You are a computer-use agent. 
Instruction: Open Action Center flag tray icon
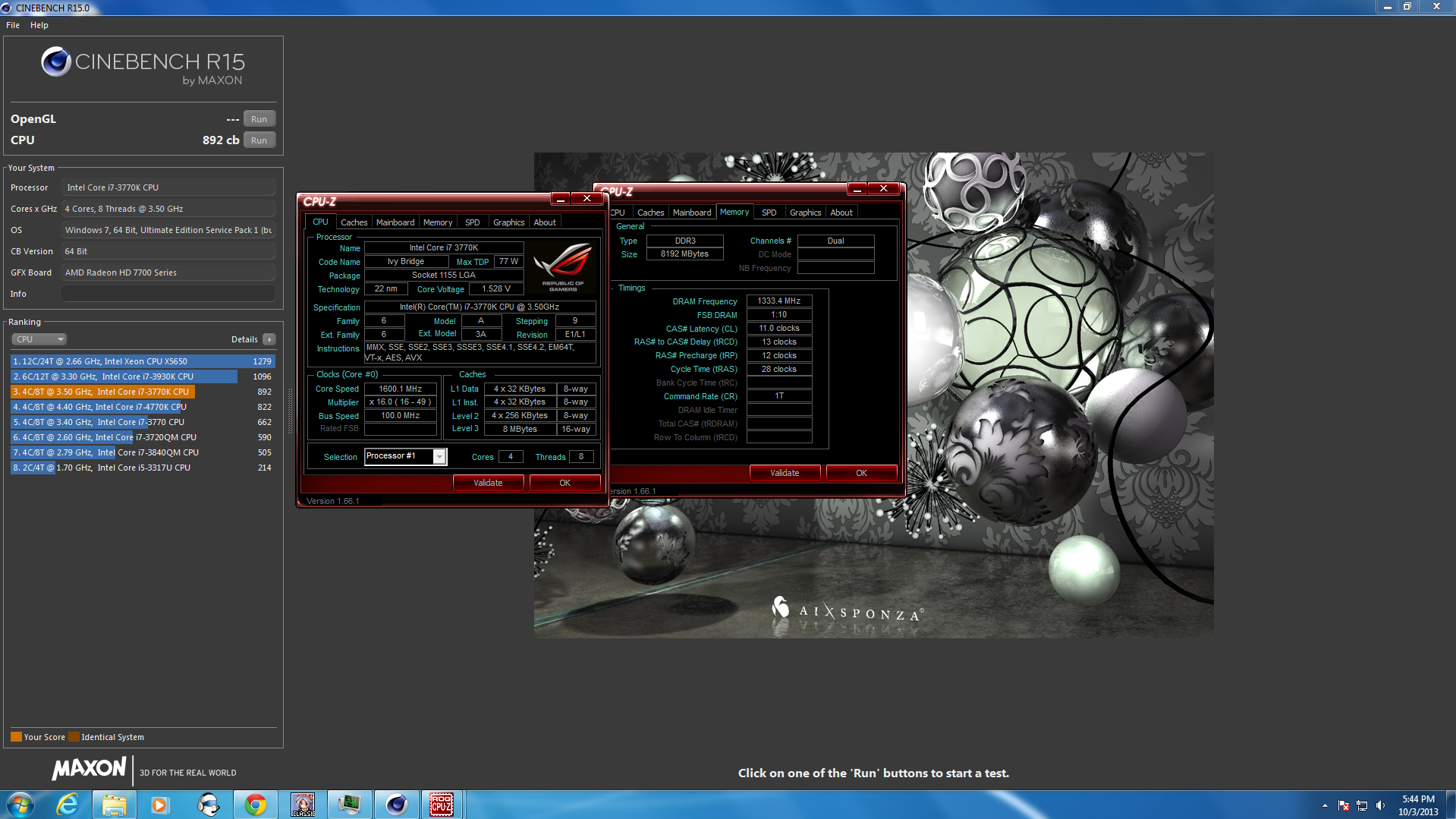coord(1344,805)
